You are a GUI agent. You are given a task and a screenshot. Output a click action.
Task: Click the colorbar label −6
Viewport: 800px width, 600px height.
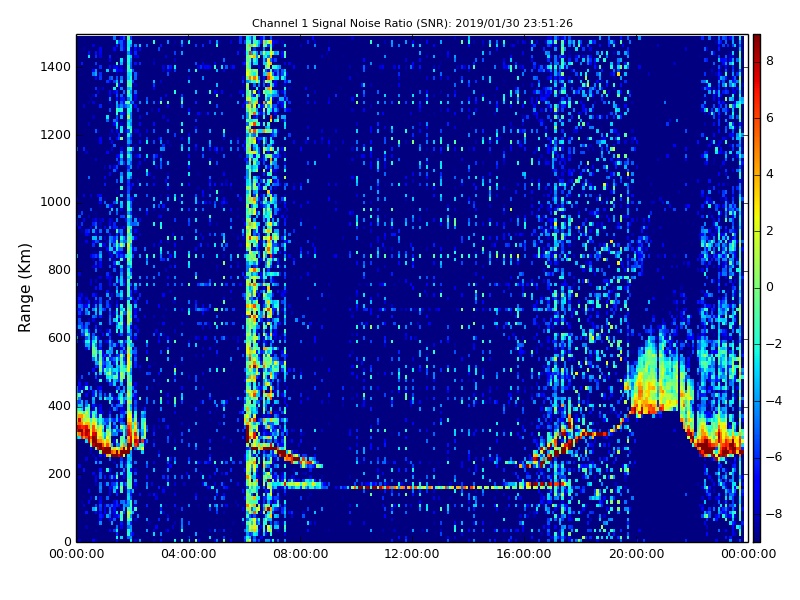tap(774, 457)
